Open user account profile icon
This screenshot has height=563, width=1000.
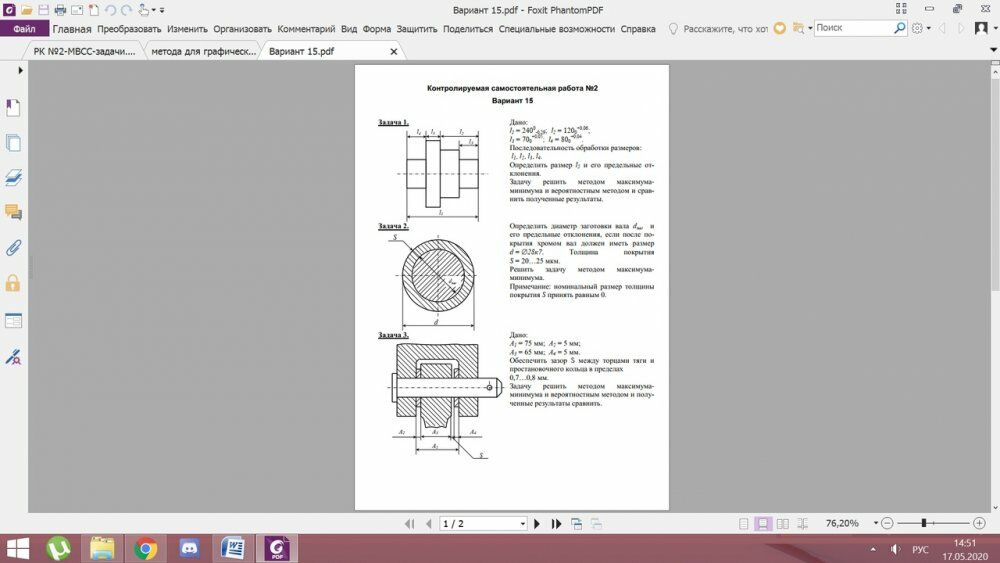982,28
